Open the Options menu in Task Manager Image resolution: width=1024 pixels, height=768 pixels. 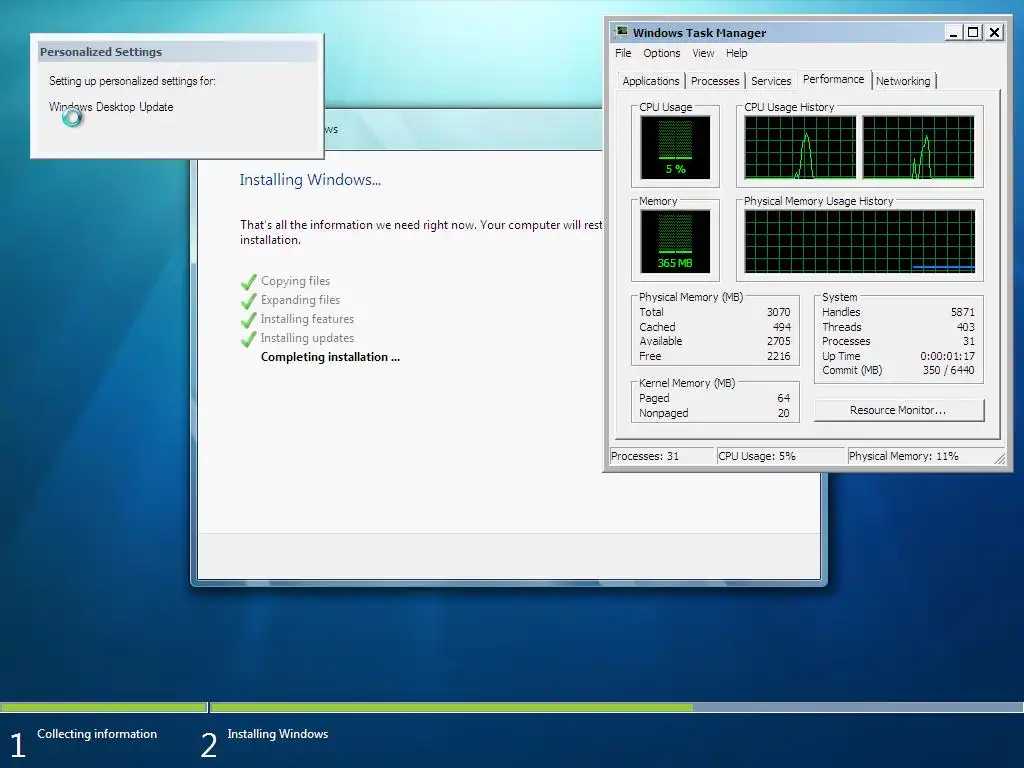click(662, 53)
